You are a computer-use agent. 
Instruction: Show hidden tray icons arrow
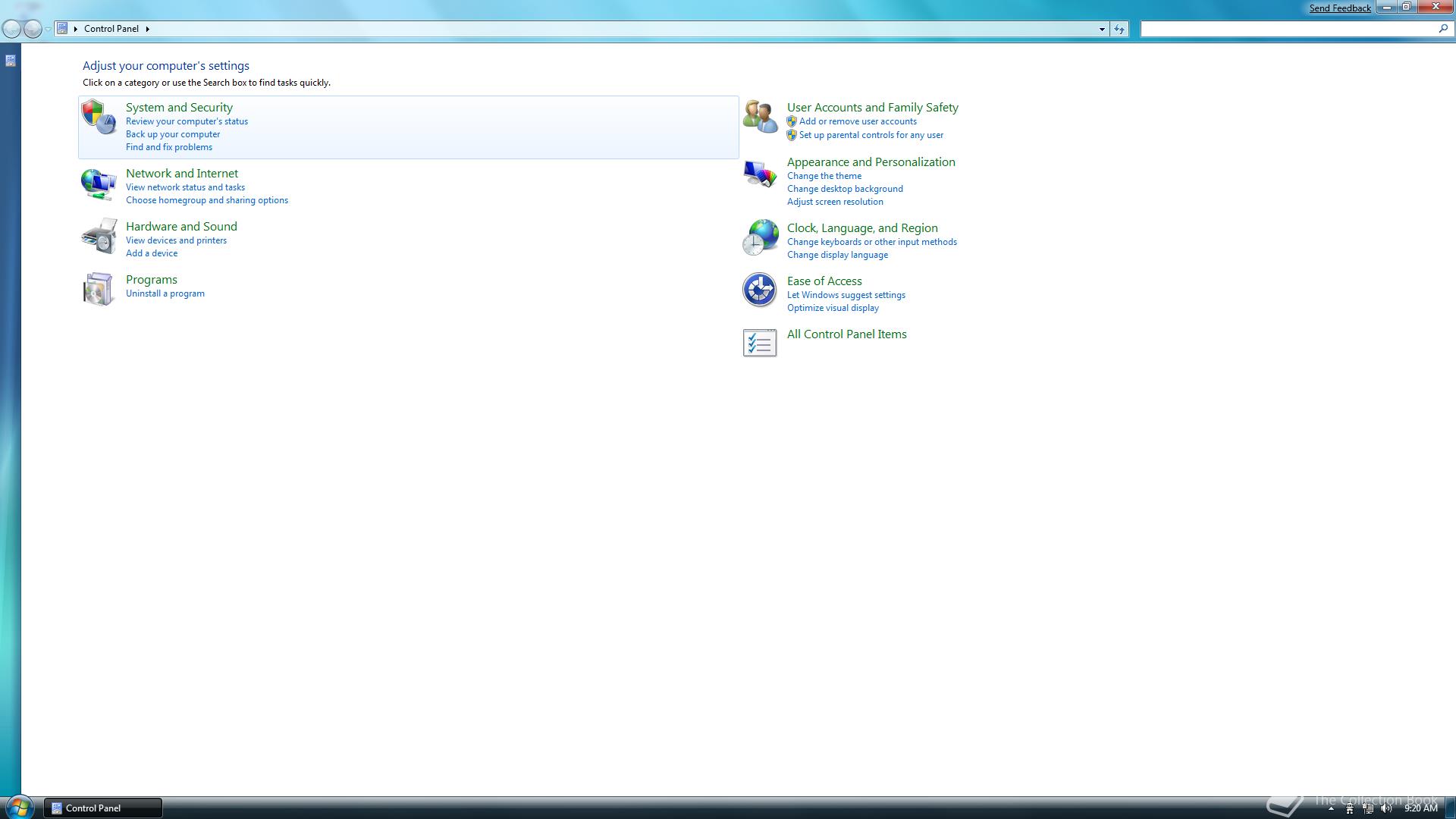[x=1331, y=808]
